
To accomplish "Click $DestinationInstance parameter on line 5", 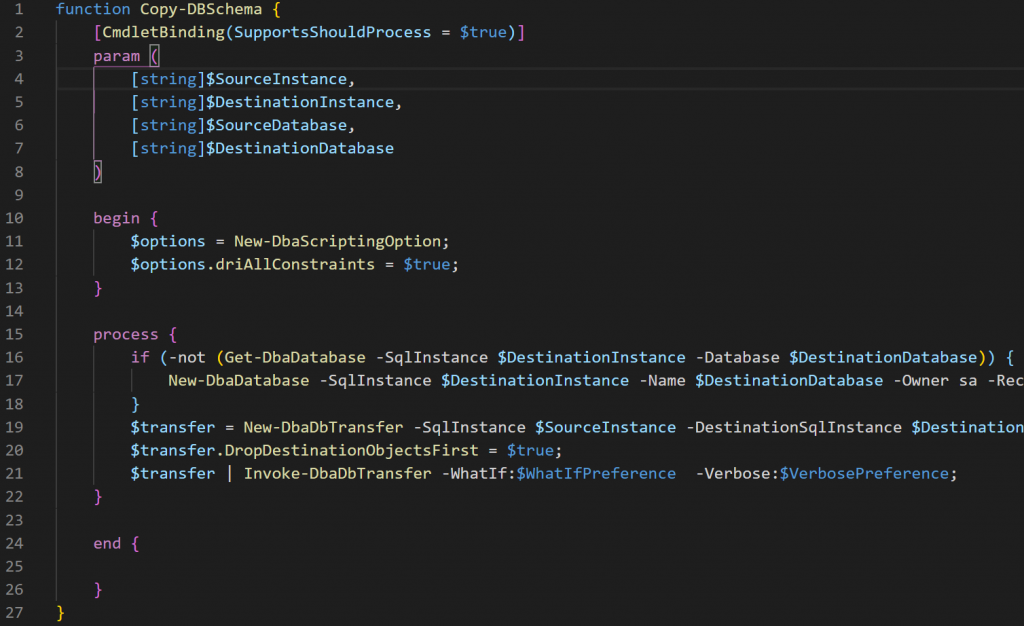I will pyautogui.click(x=300, y=102).
